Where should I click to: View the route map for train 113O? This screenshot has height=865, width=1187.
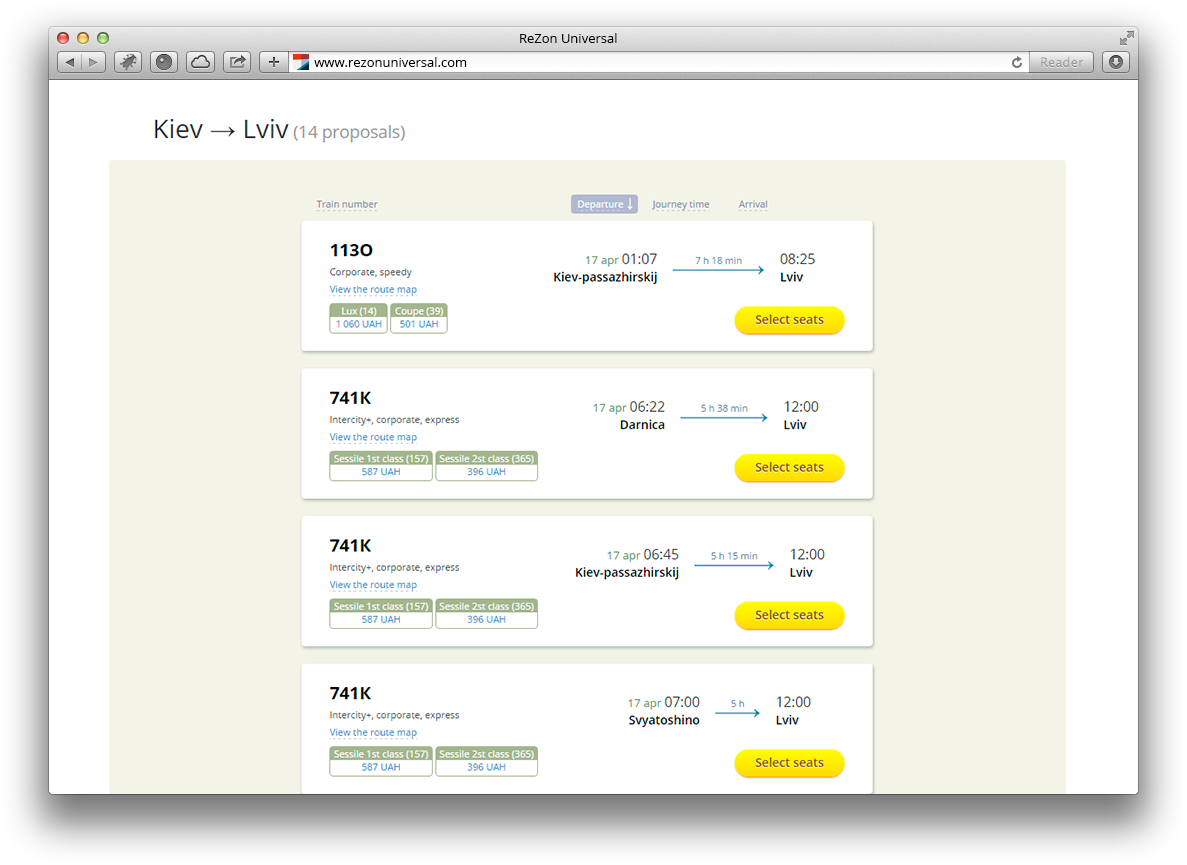tap(373, 290)
